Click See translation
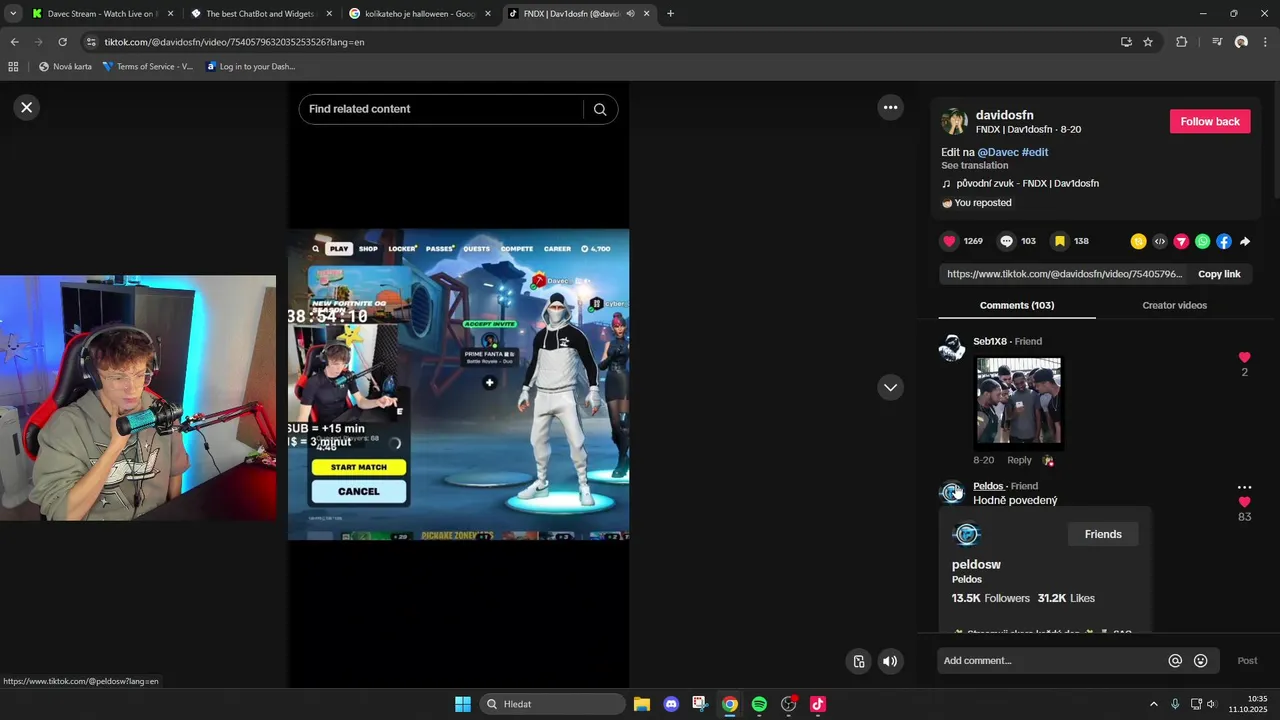 [x=974, y=165]
